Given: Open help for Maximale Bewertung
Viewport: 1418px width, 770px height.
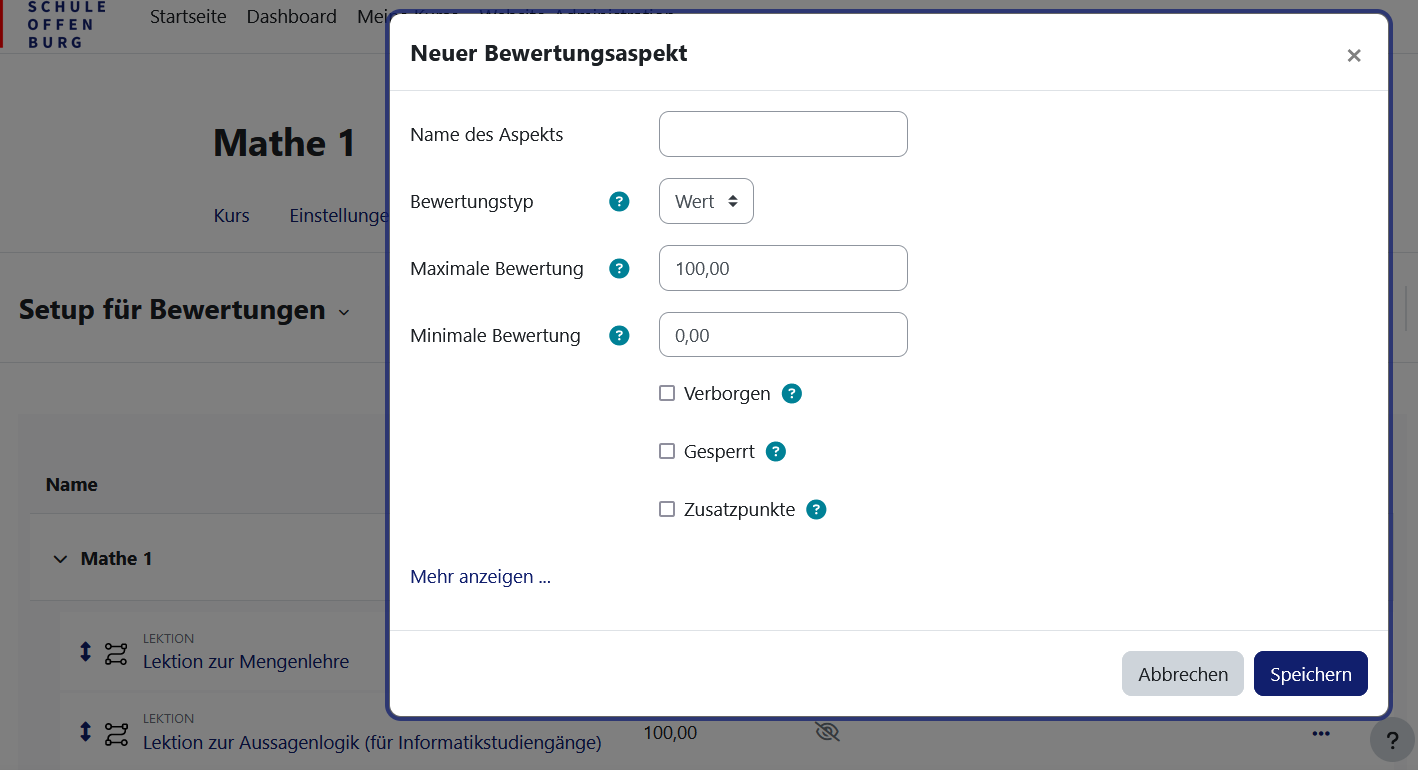Looking at the screenshot, I should tap(620, 268).
